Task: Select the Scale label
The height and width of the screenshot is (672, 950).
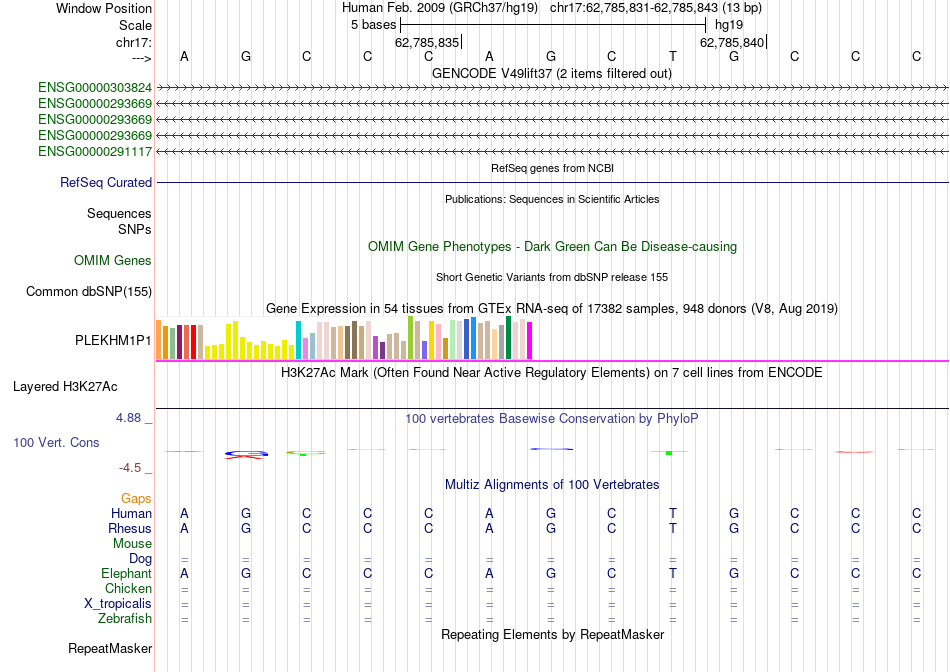Action: pos(135,25)
